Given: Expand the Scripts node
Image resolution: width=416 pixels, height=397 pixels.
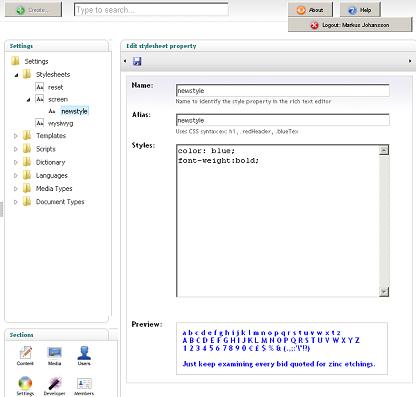Looking at the screenshot, I should click(16, 149).
